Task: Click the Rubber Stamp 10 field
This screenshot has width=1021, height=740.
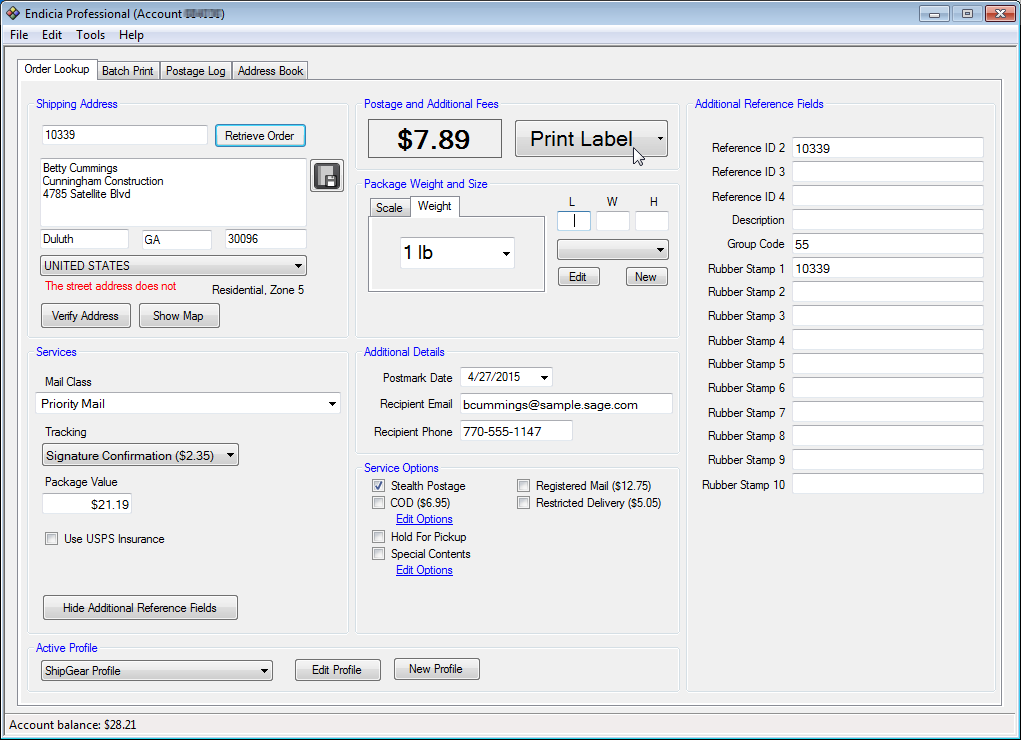Action: tap(888, 484)
